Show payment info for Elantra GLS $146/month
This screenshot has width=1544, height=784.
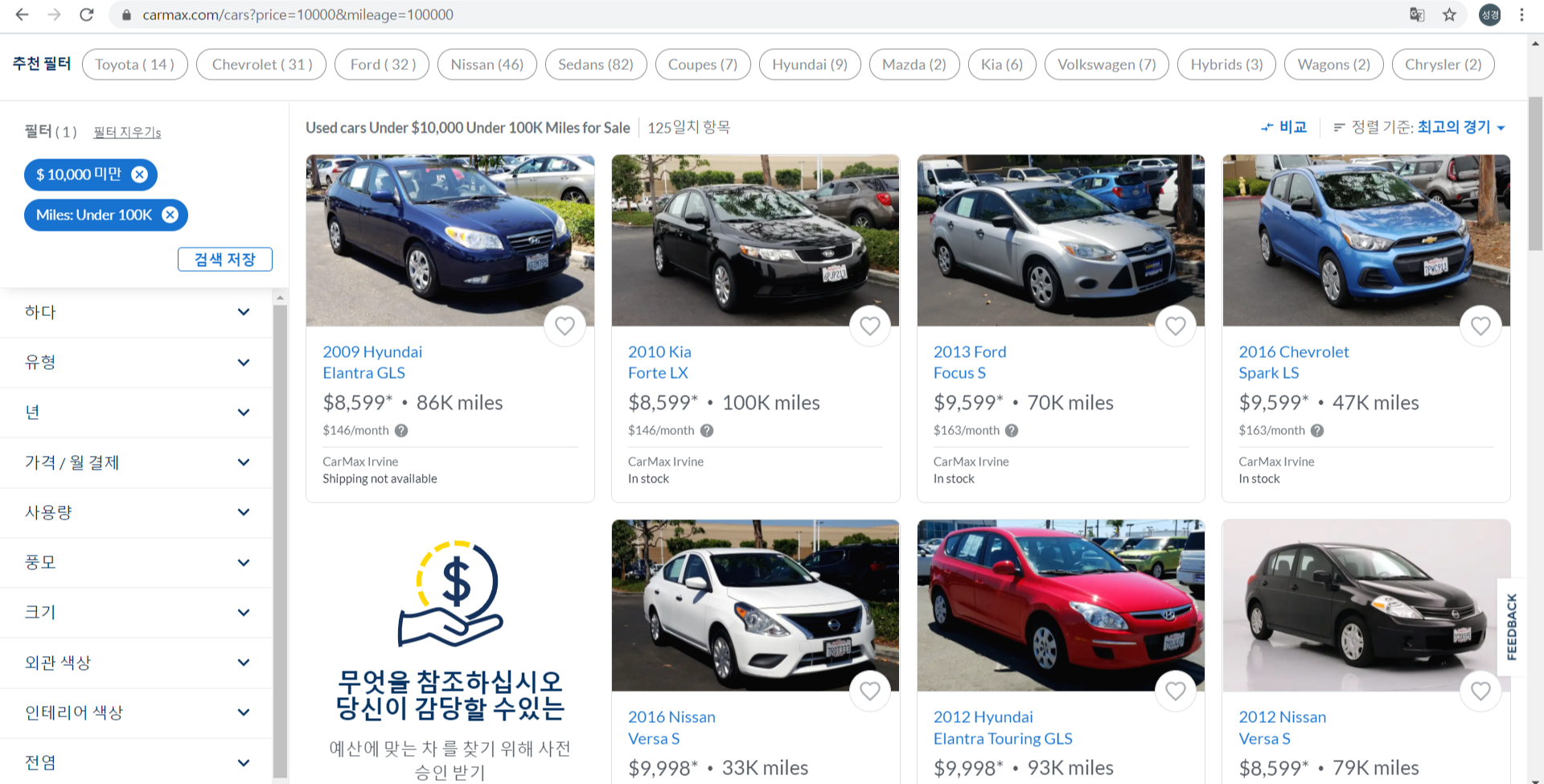click(401, 430)
